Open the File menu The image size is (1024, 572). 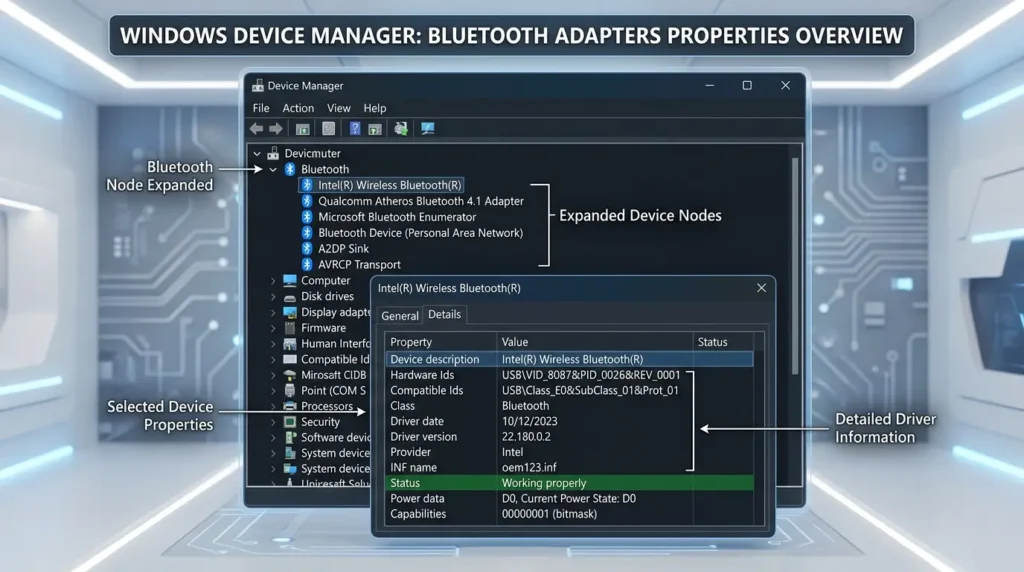[x=261, y=108]
